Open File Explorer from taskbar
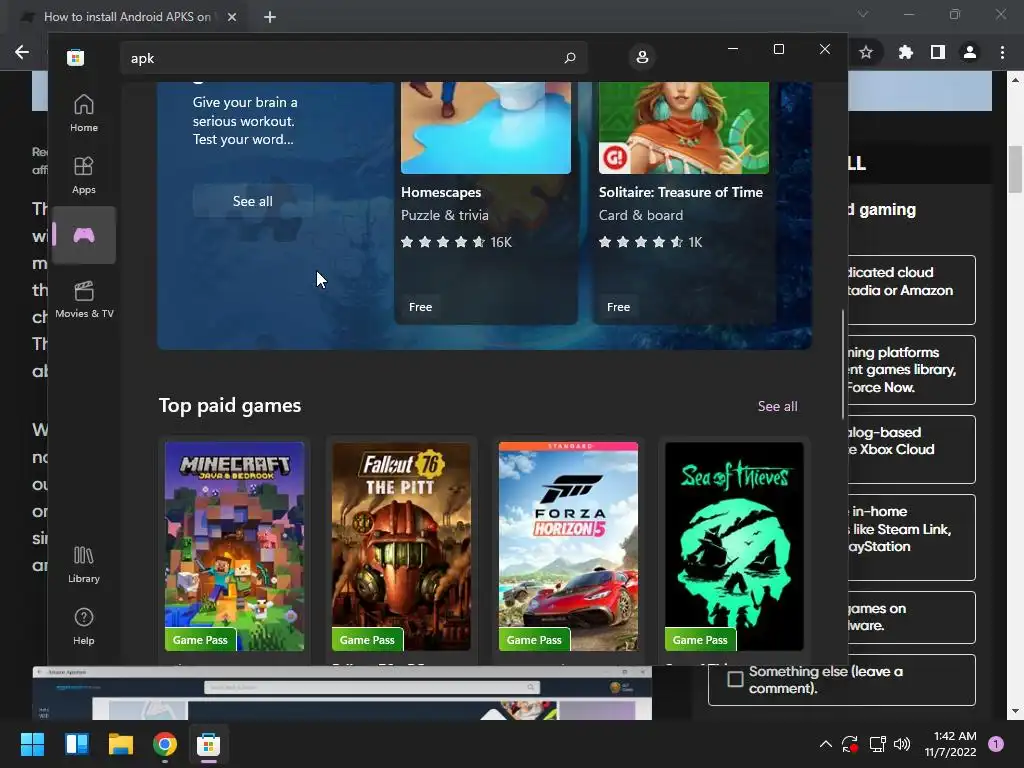 click(x=121, y=744)
